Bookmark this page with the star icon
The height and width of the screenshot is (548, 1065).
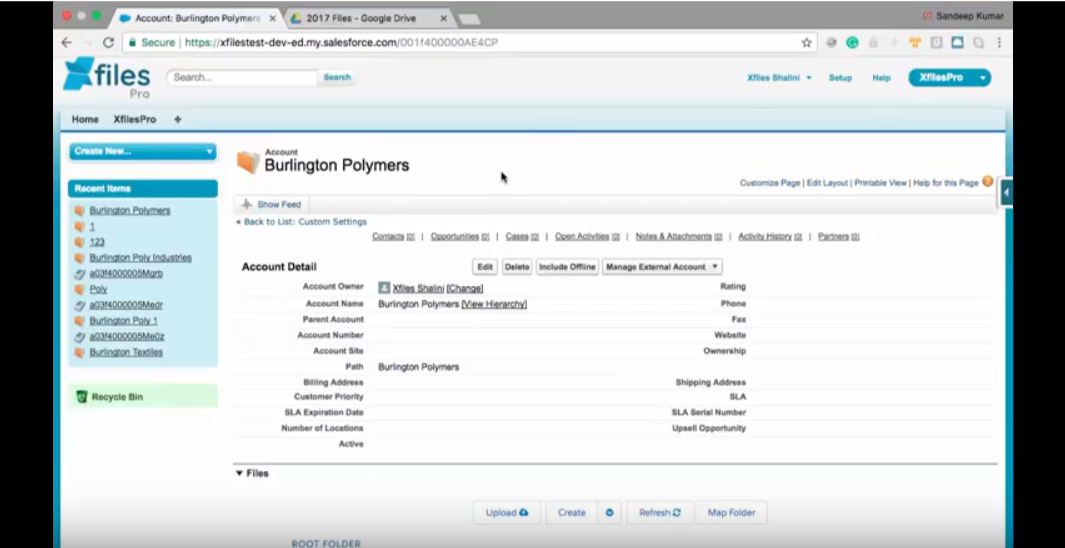(806, 43)
